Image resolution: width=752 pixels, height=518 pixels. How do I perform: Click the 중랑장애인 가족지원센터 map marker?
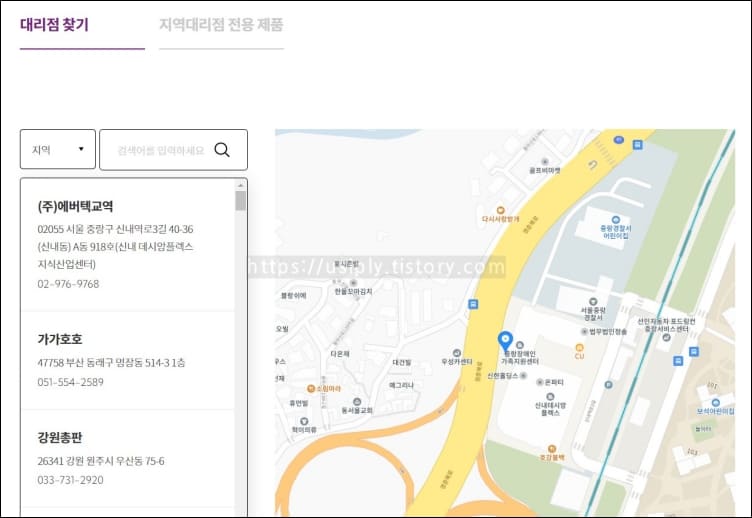point(519,345)
